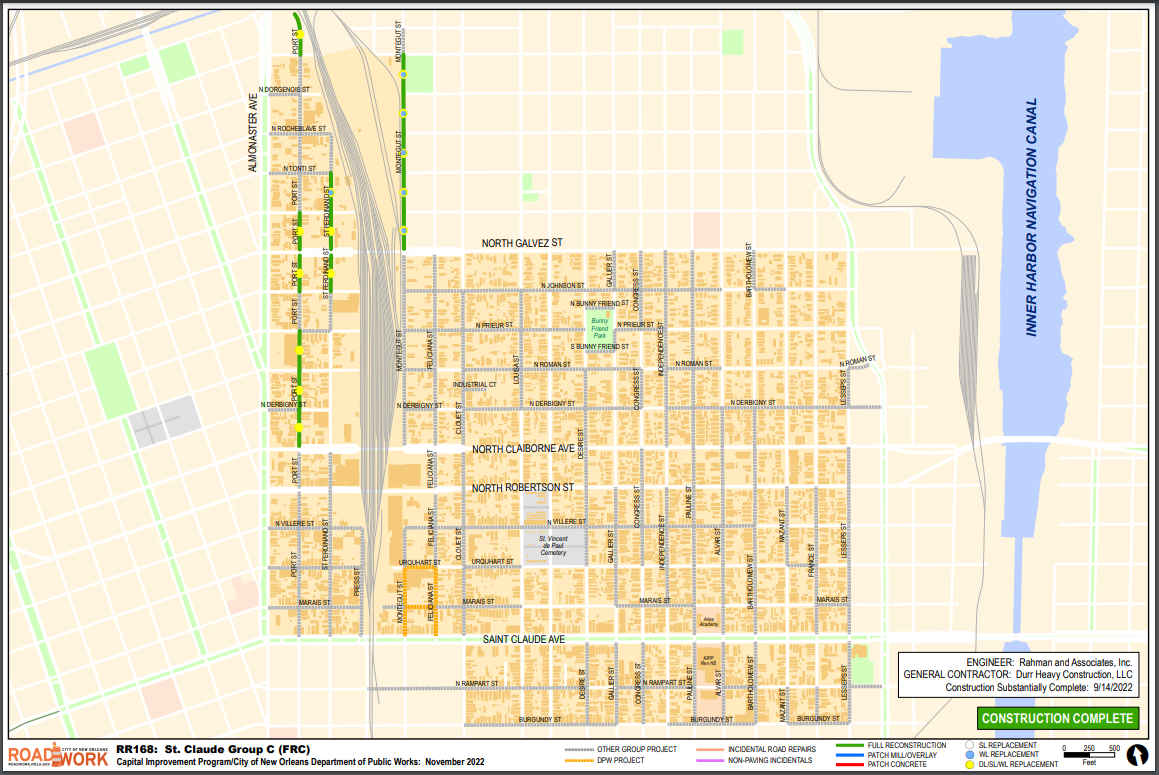Click the north arrow compass icon
The image size is (1159, 775).
1138,755
